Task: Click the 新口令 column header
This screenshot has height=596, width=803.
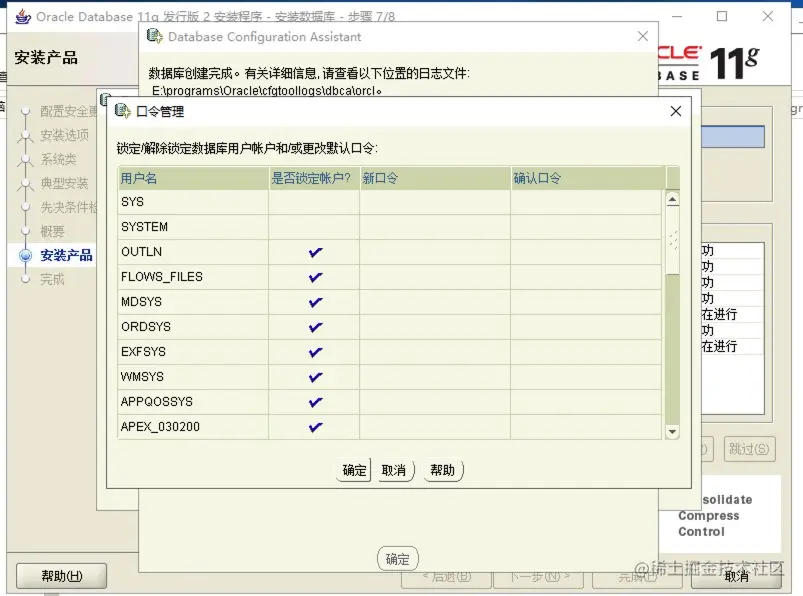Action: coord(435,178)
